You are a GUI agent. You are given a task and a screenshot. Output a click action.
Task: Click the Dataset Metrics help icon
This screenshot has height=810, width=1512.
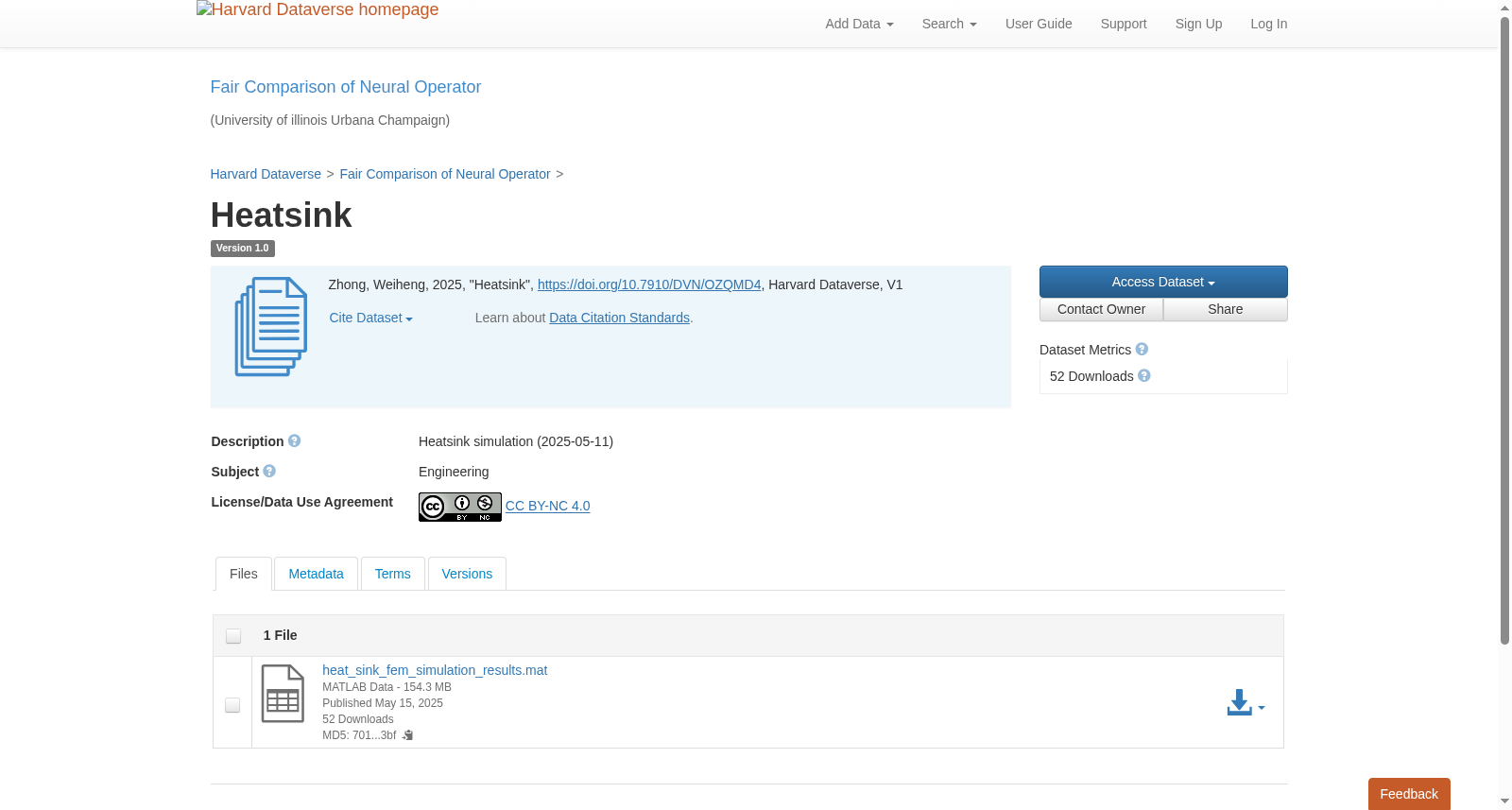(x=1142, y=350)
